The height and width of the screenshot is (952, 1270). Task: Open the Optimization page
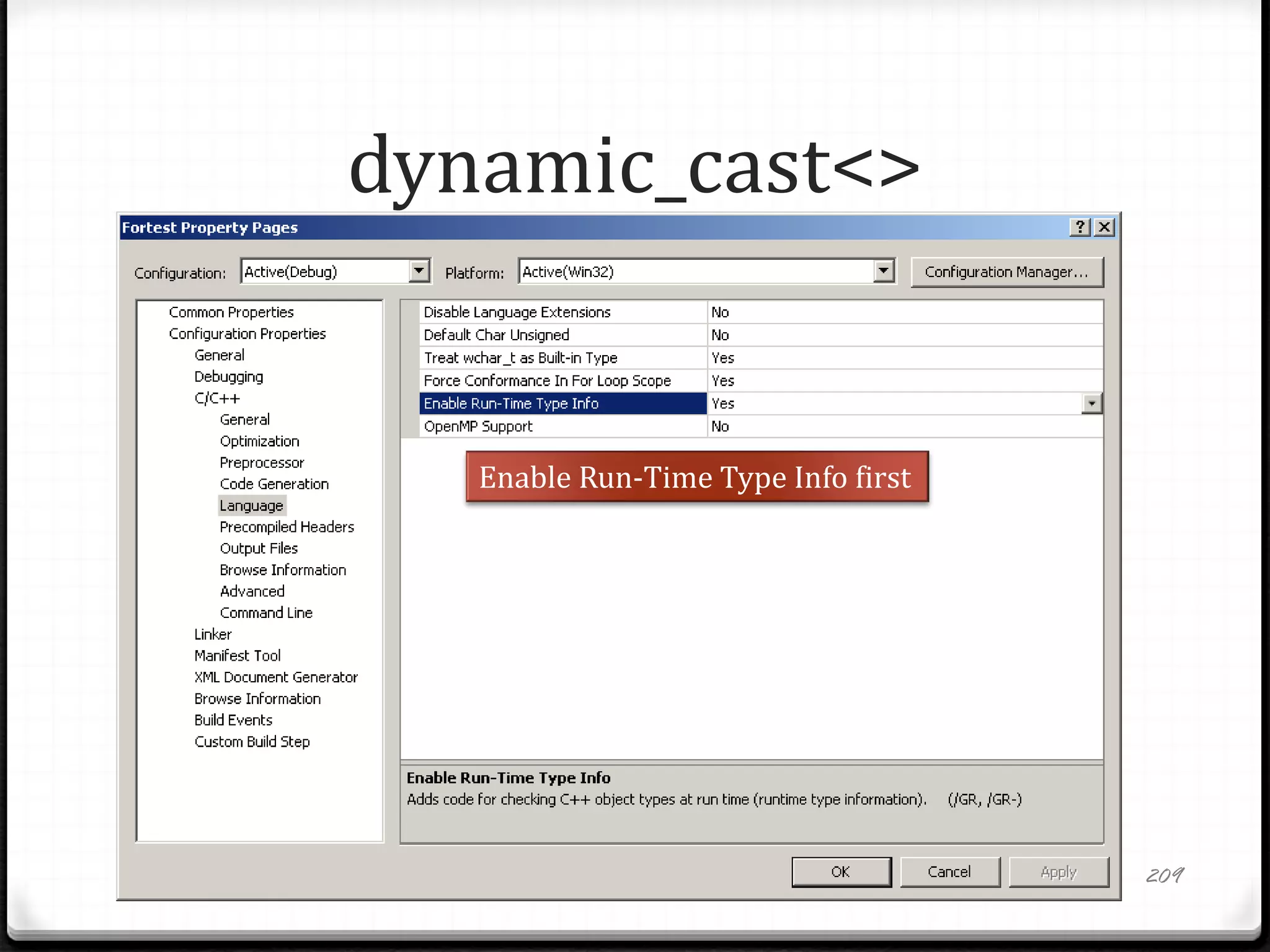pos(260,441)
